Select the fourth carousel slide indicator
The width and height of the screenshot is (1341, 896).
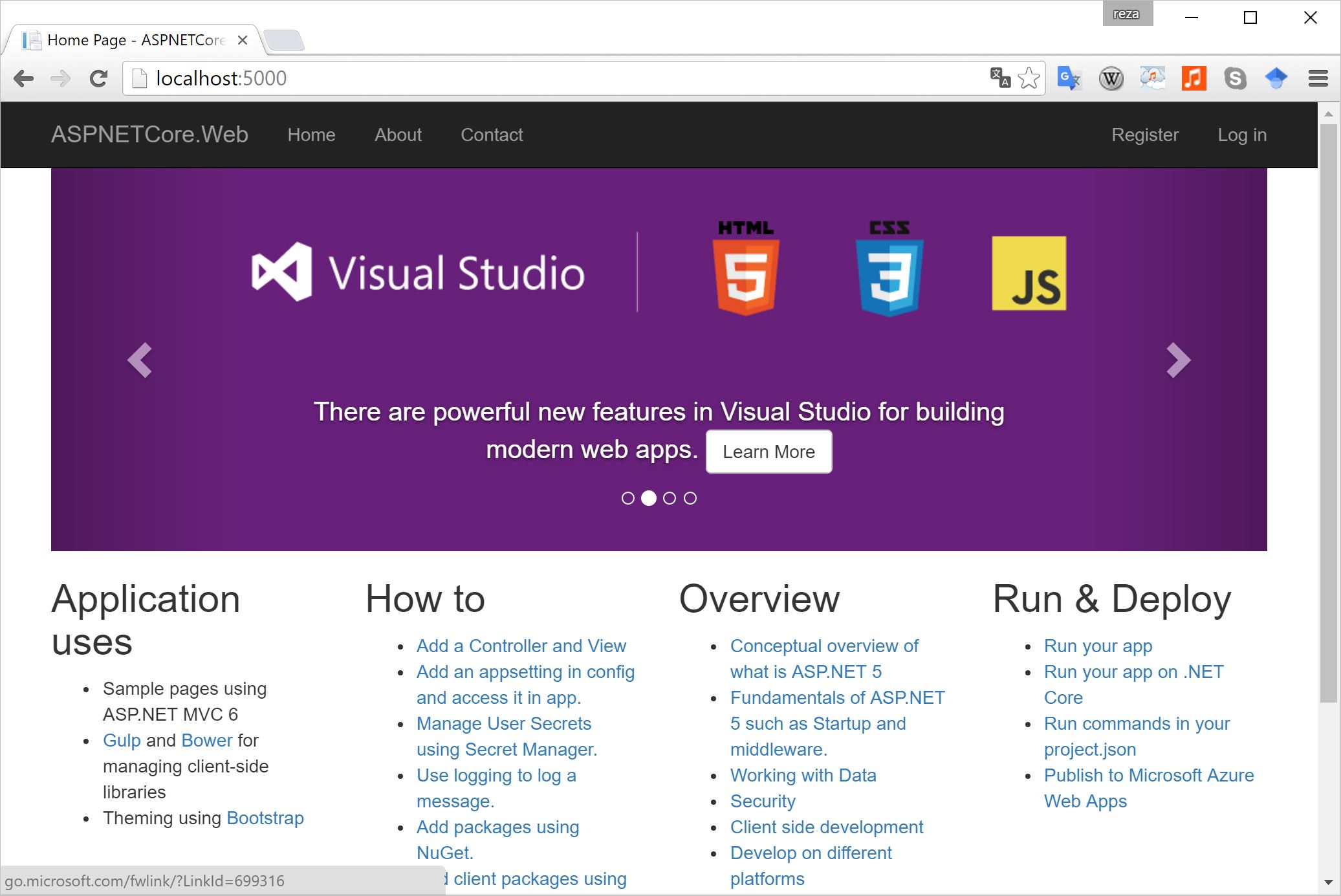(x=690, y=498)
